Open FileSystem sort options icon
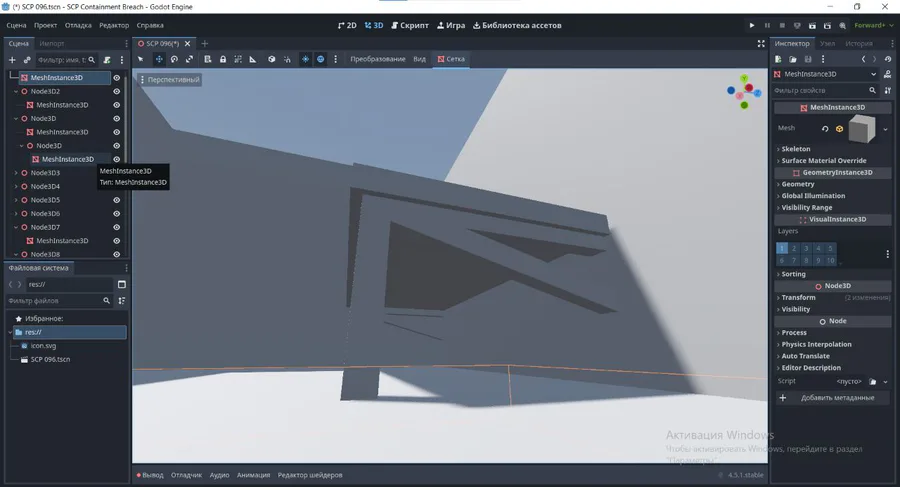 pos(122,300)
